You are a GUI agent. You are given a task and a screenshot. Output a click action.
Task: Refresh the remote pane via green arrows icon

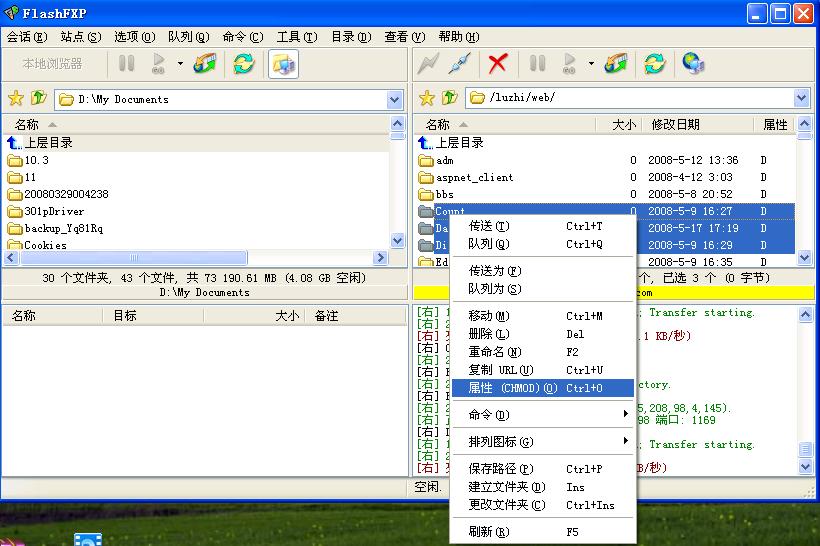coord(655,64)
